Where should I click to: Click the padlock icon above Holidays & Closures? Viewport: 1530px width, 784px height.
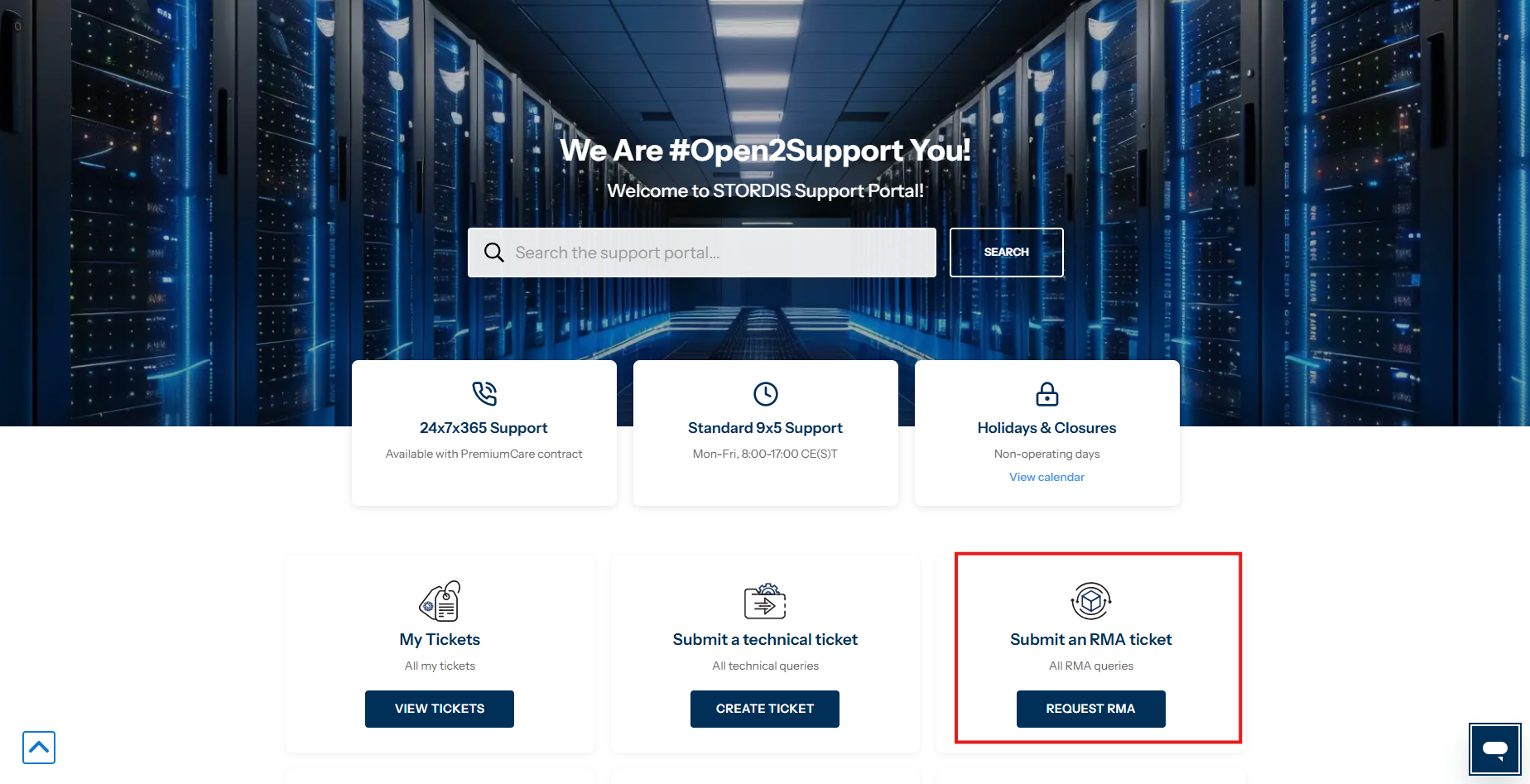click(1047, 394)
